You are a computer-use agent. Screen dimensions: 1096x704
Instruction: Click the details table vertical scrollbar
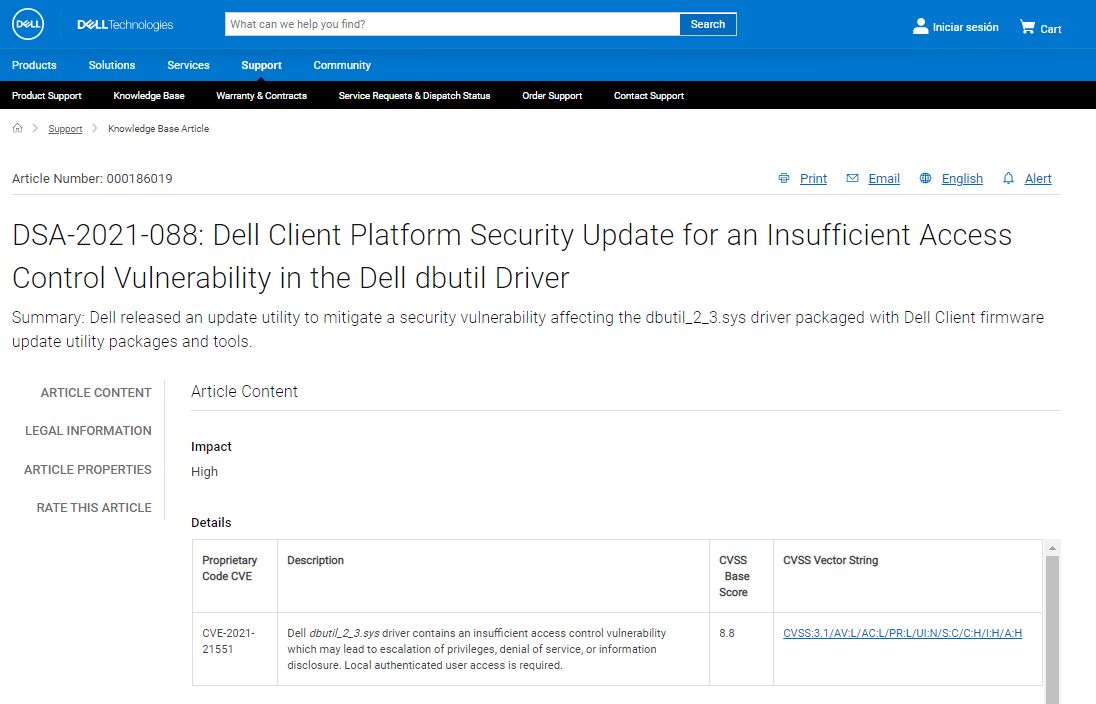click(1052, 630)
